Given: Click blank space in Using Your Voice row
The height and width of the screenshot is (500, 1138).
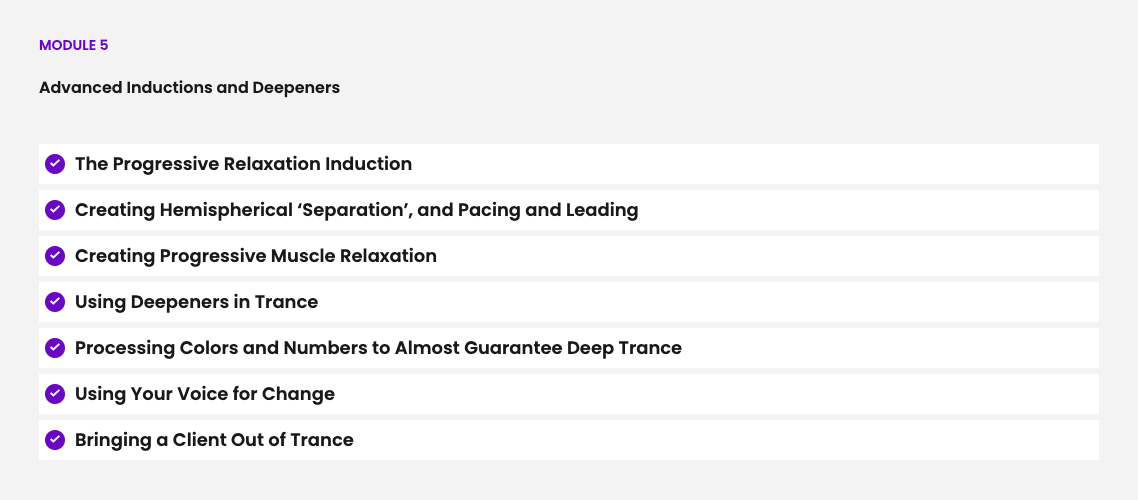Looking at the screenshot, I should click(700, 394).
